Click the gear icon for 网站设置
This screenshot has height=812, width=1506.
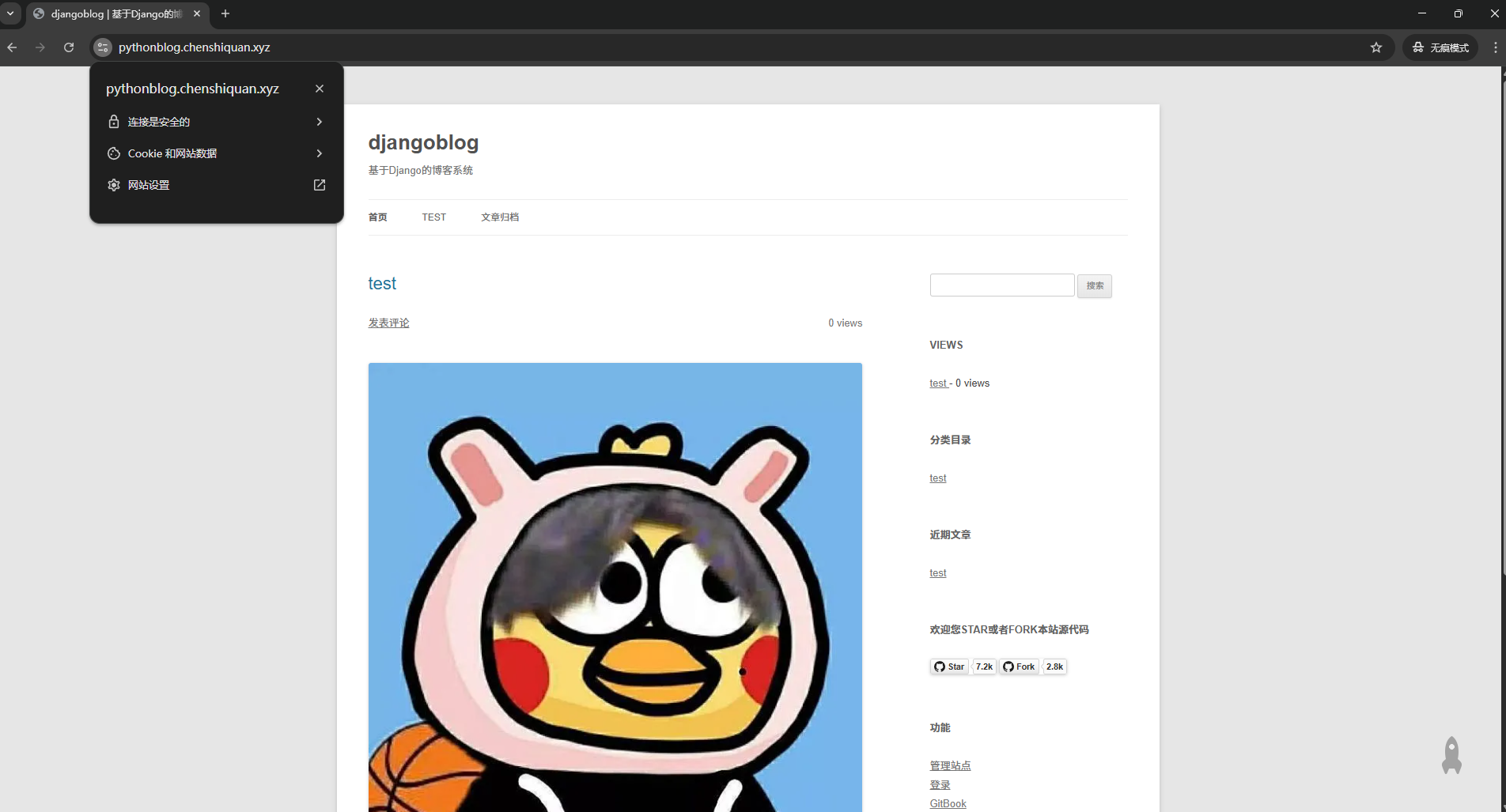114,185
